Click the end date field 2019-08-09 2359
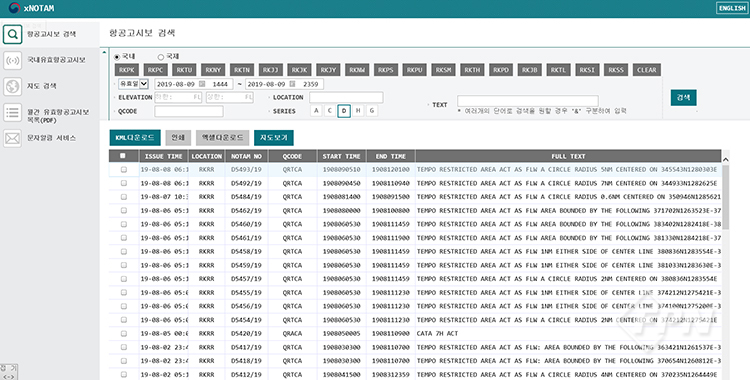This screenshot has width=750, height=380. tap(284, 84)
